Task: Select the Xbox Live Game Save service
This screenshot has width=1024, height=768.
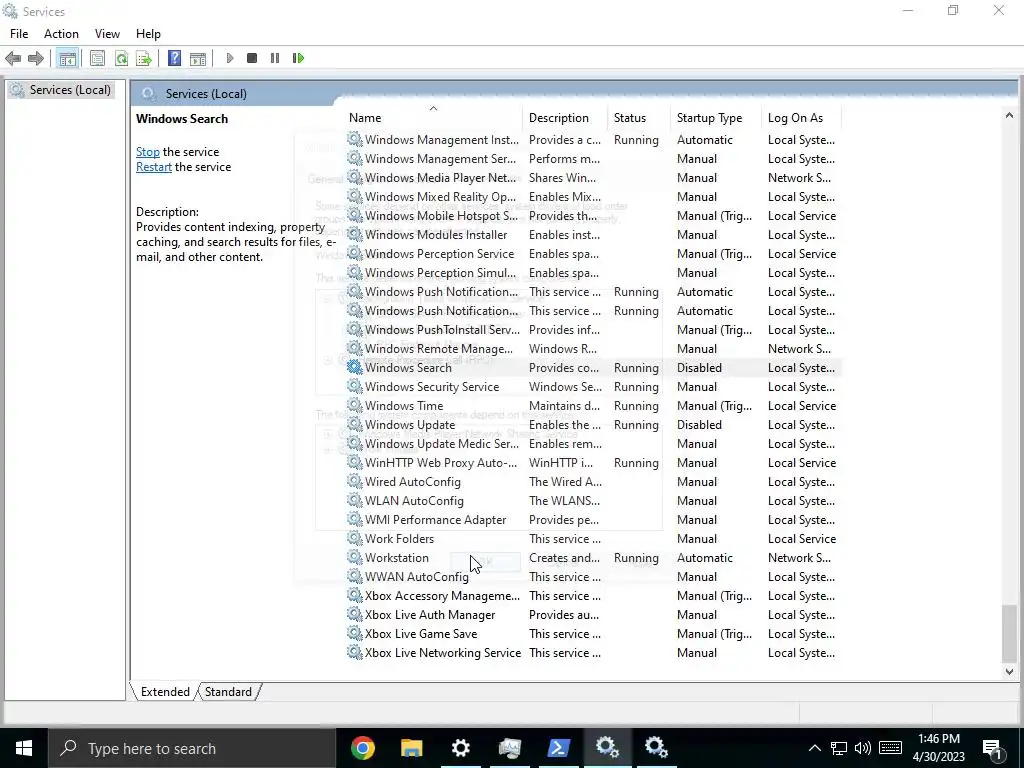Action: tap(593, 633)
